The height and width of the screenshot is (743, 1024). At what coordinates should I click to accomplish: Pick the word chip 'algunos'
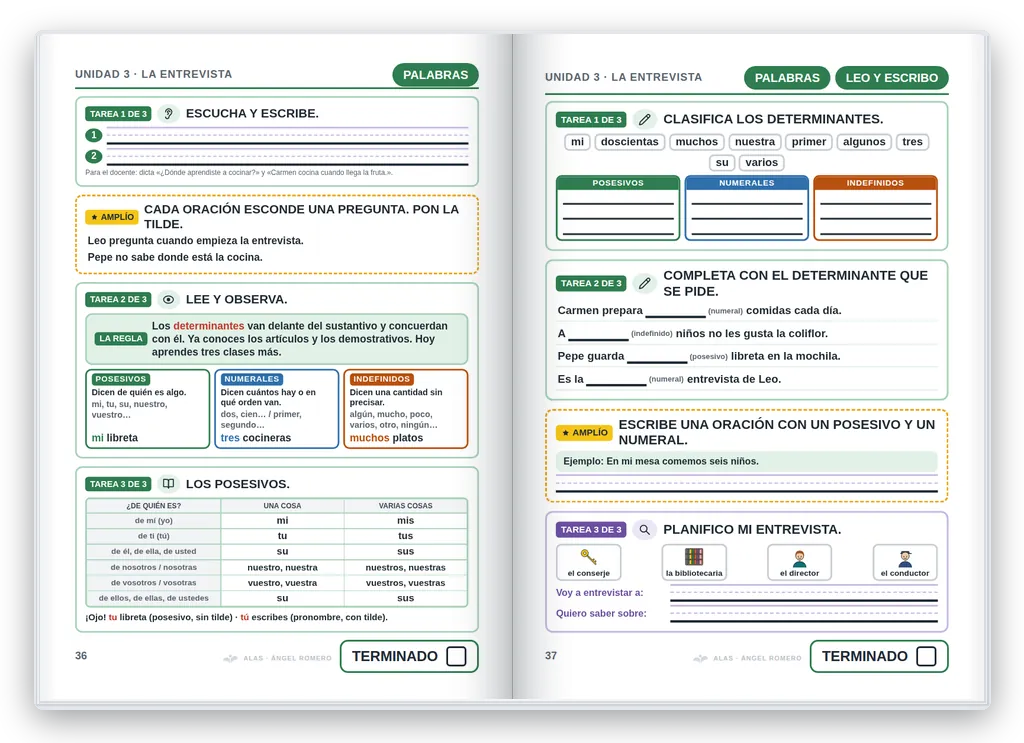(x=864, y=142)
